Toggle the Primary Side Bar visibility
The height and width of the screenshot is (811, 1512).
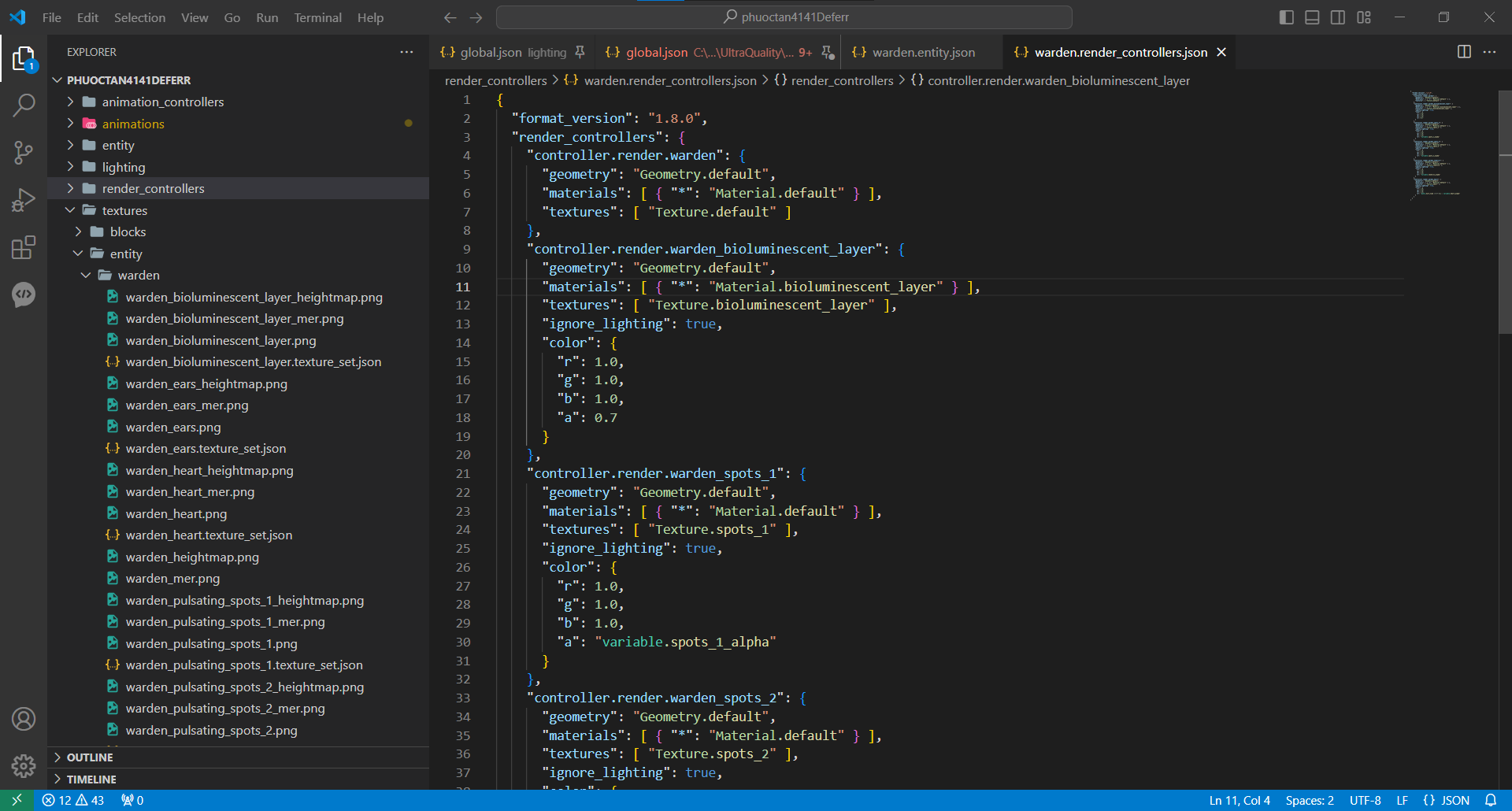1287,17
